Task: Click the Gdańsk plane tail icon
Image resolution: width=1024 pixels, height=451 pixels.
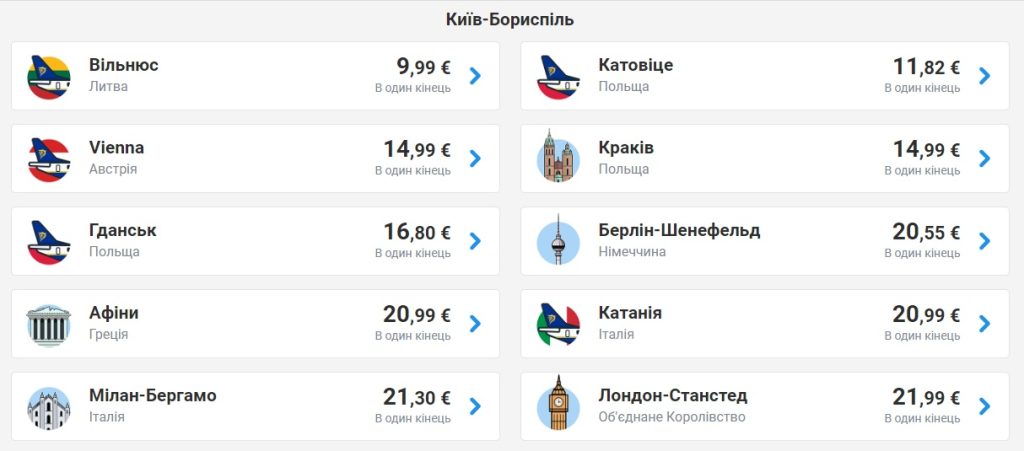Action: point(49,241)
